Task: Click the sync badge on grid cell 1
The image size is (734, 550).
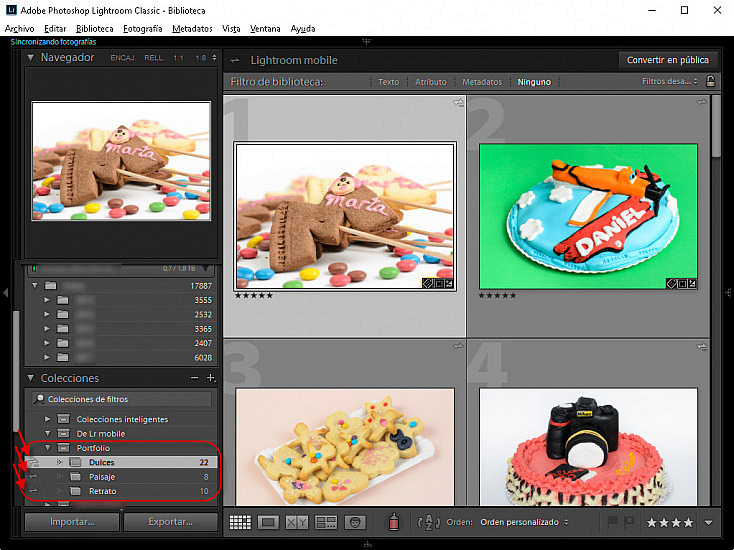Action: (458, 102)
